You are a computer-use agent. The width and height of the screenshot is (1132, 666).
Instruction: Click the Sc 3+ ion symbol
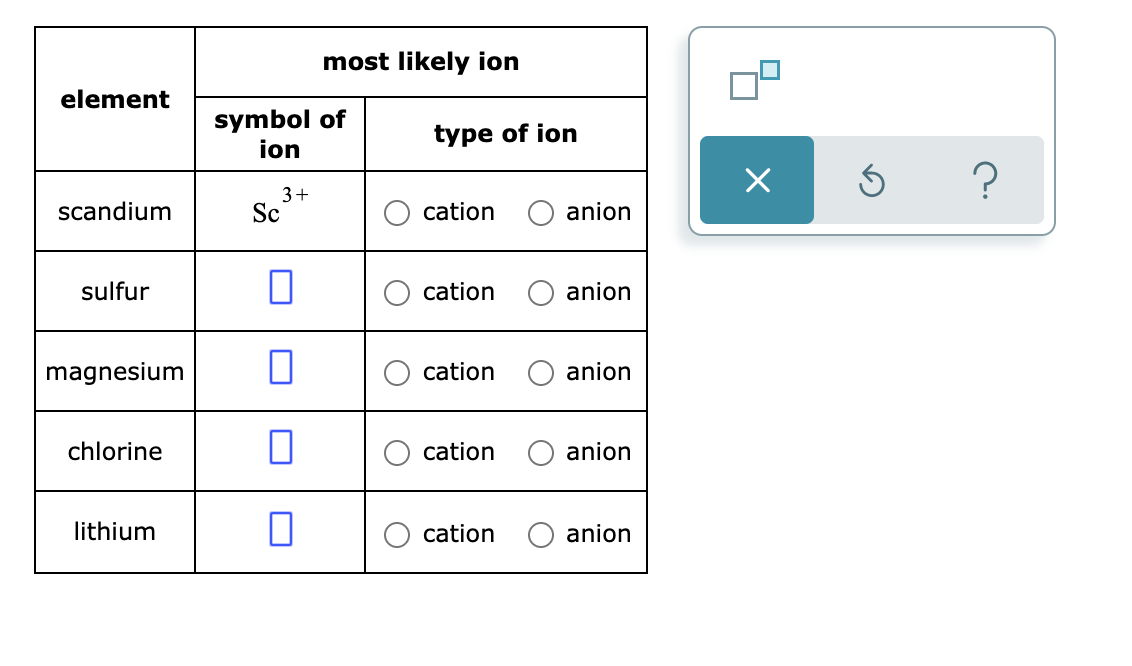pos(280,206)
